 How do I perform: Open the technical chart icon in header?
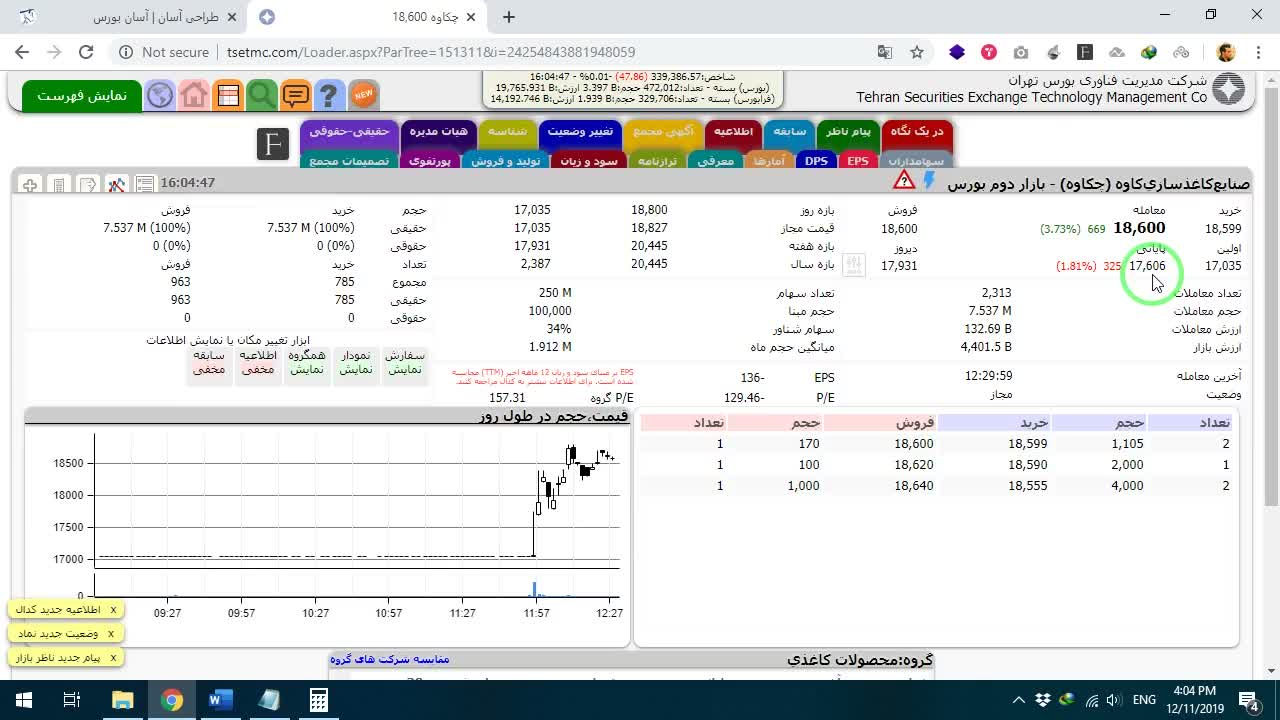[x=117, y=184]
